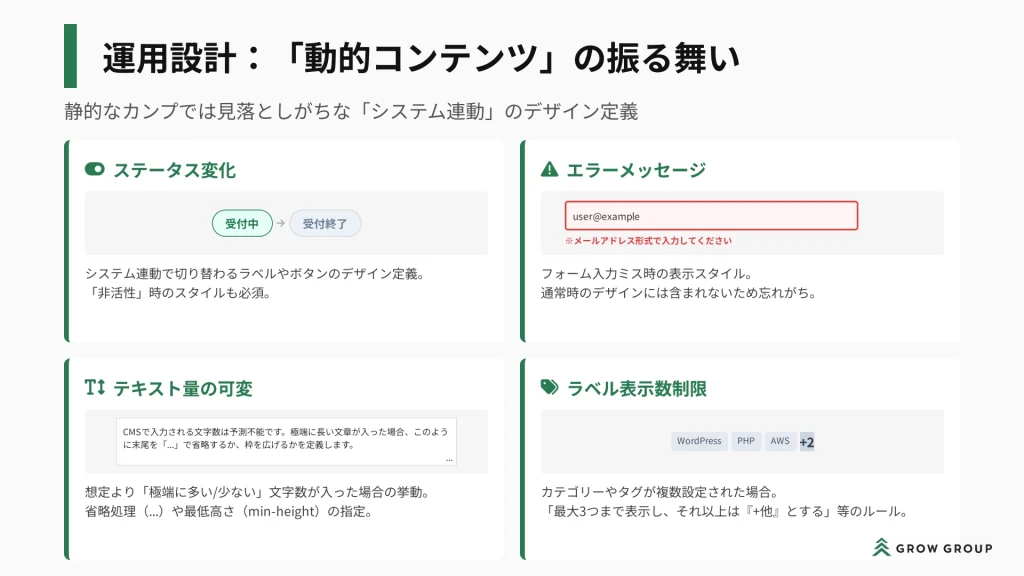The width and height of the screenshot is (1024, 576).
Task: Select the green 受付中 status pill
Action: [242, 224]
